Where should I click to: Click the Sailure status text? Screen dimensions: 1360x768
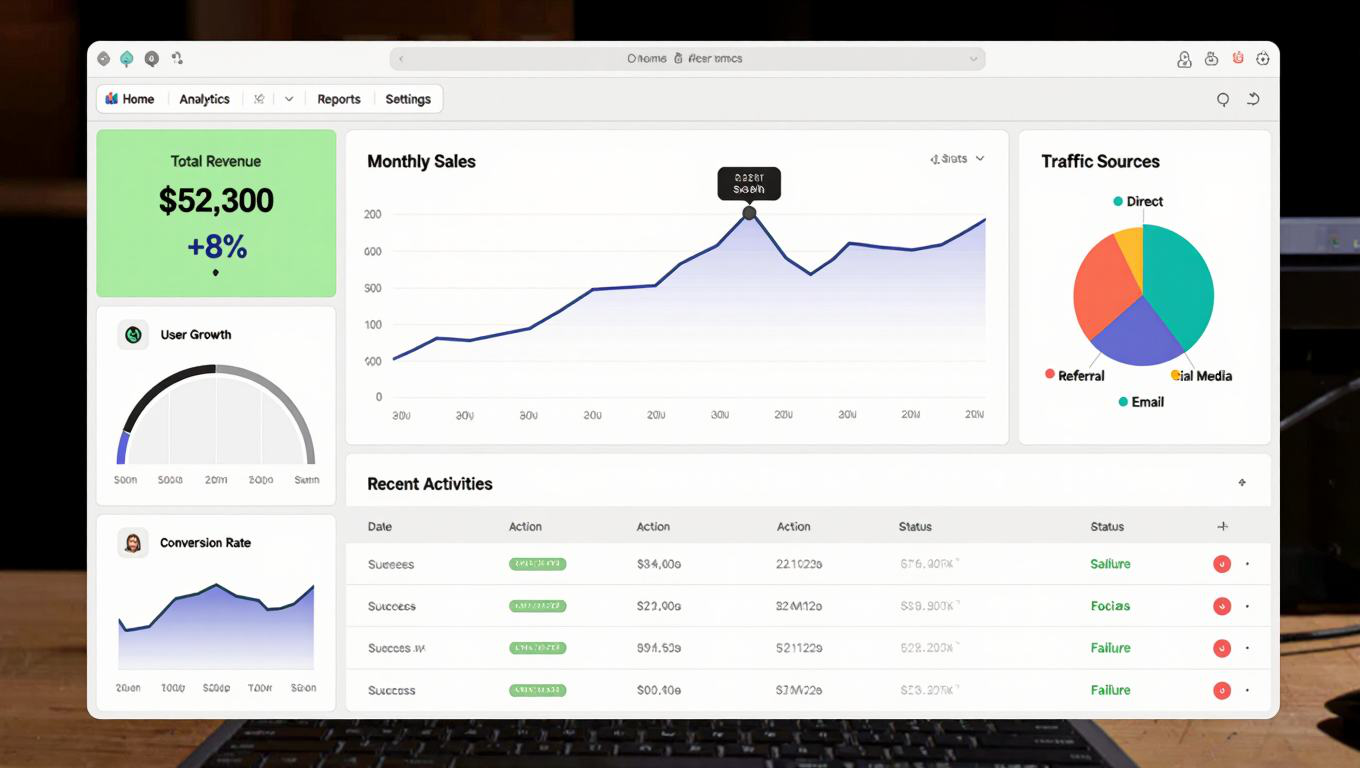[1110, 564]
